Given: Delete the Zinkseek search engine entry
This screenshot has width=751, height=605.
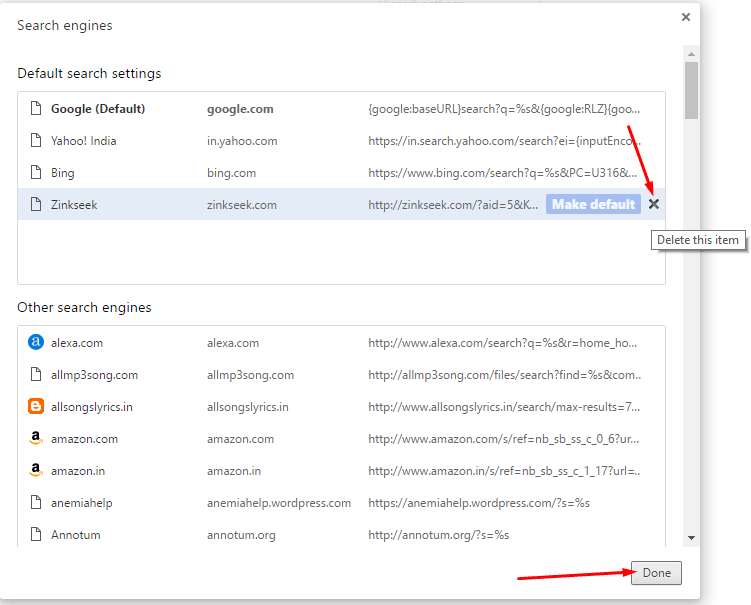Looking at the screenshot, I should (x=654, y=204).
